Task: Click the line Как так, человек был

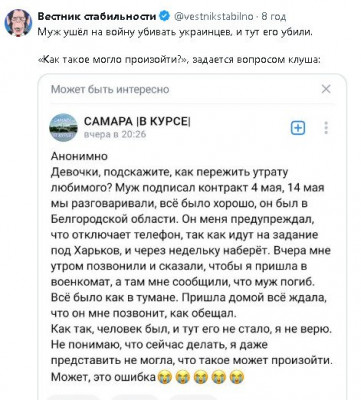Action: (191, 329)
